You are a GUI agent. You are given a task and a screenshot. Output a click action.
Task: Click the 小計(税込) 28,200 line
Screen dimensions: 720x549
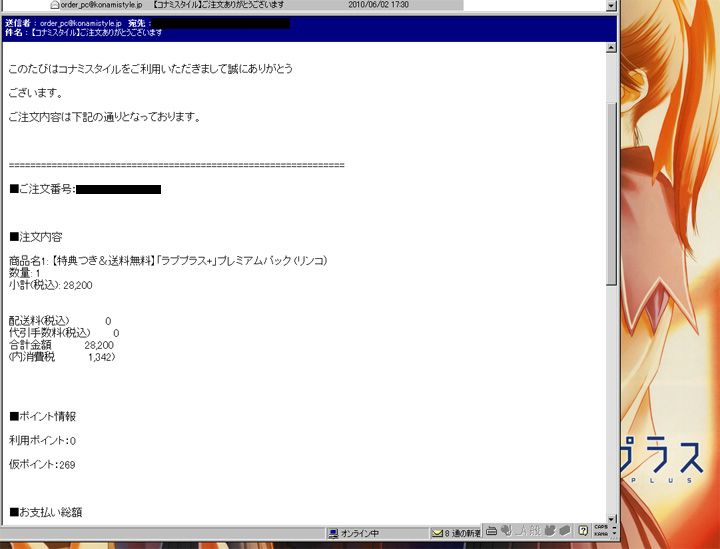pos(51,285)
